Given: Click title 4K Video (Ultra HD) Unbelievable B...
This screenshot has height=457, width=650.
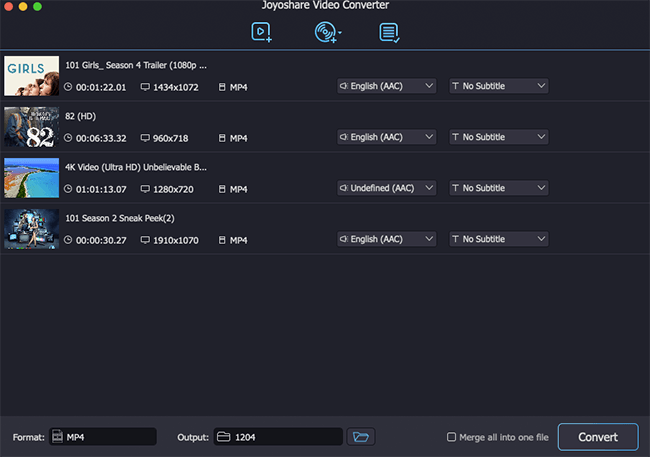Looking at the screenshot, I should 136,168.
